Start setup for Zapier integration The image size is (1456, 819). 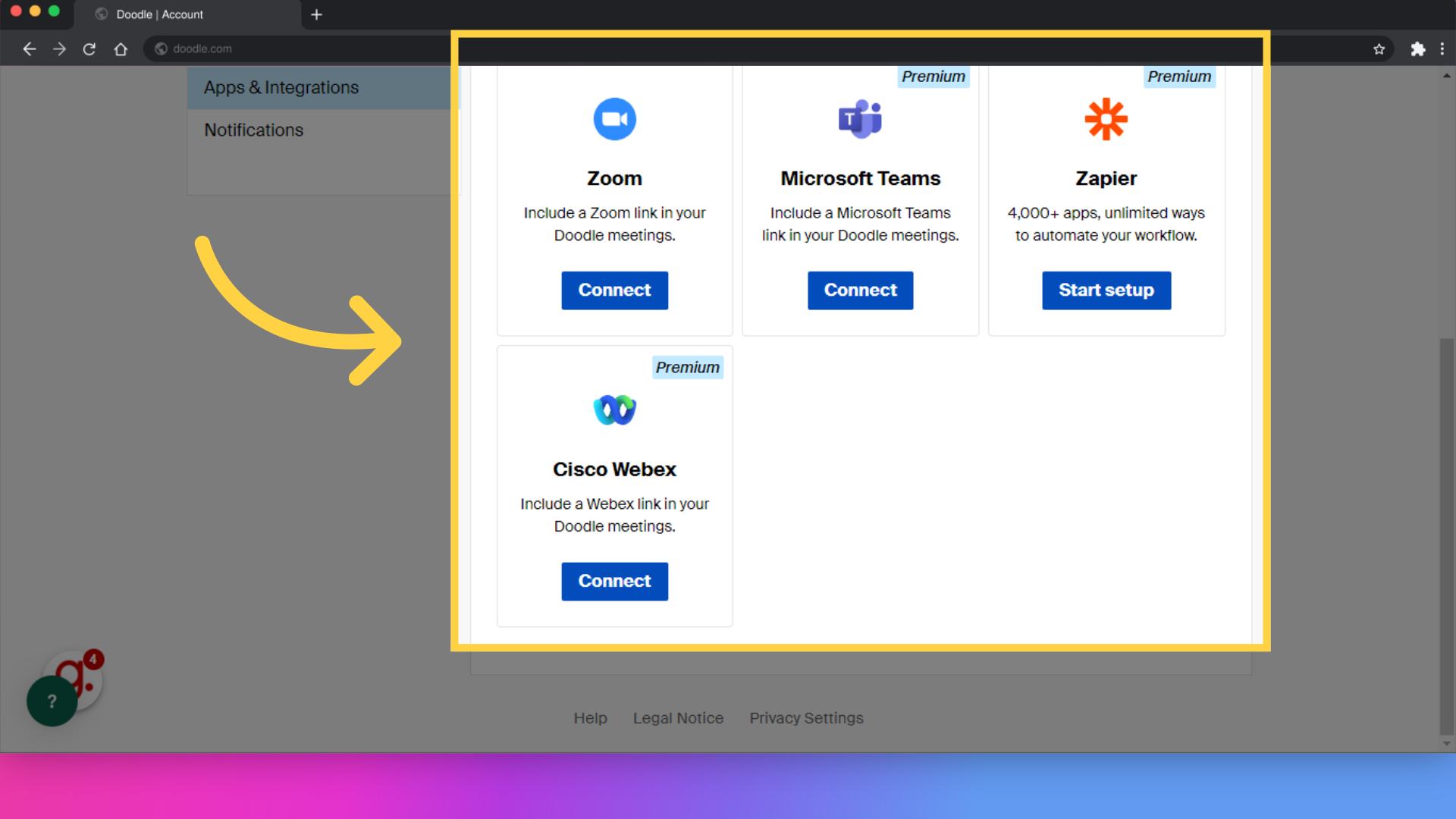tap(1106, 290)
